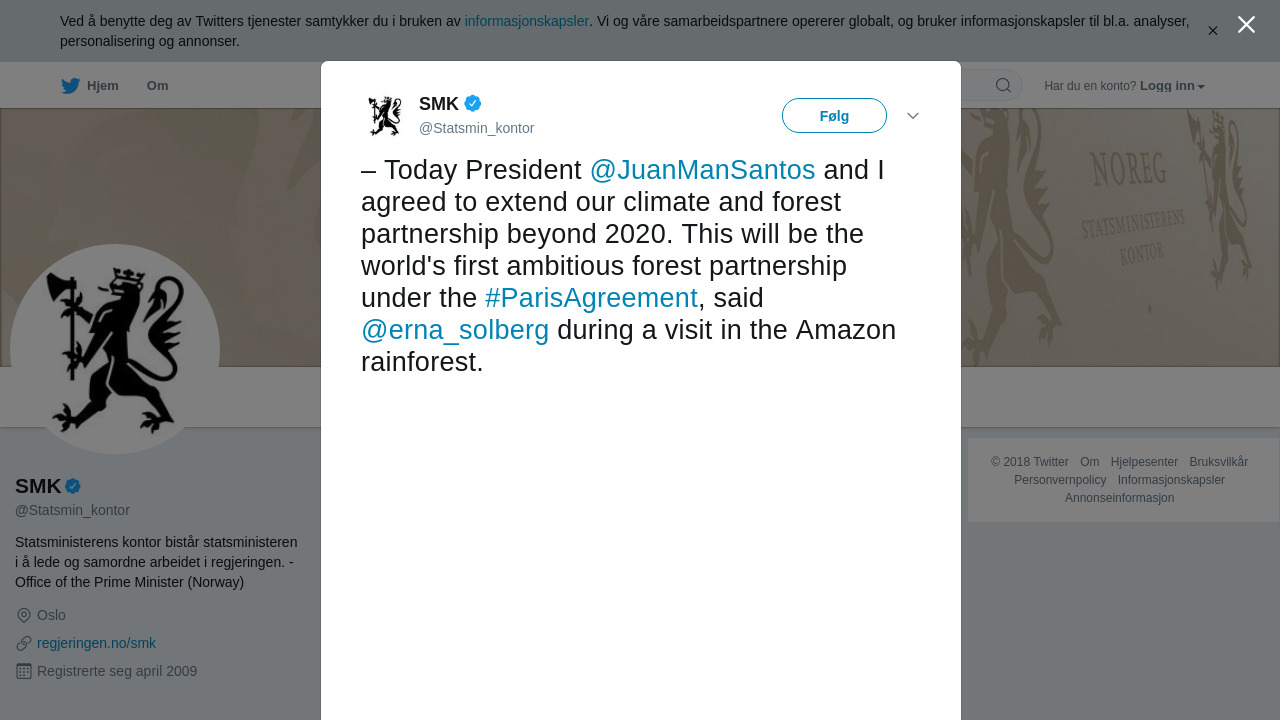
Task: Click the search magnifier icon
Action: tap(1003, 85)
